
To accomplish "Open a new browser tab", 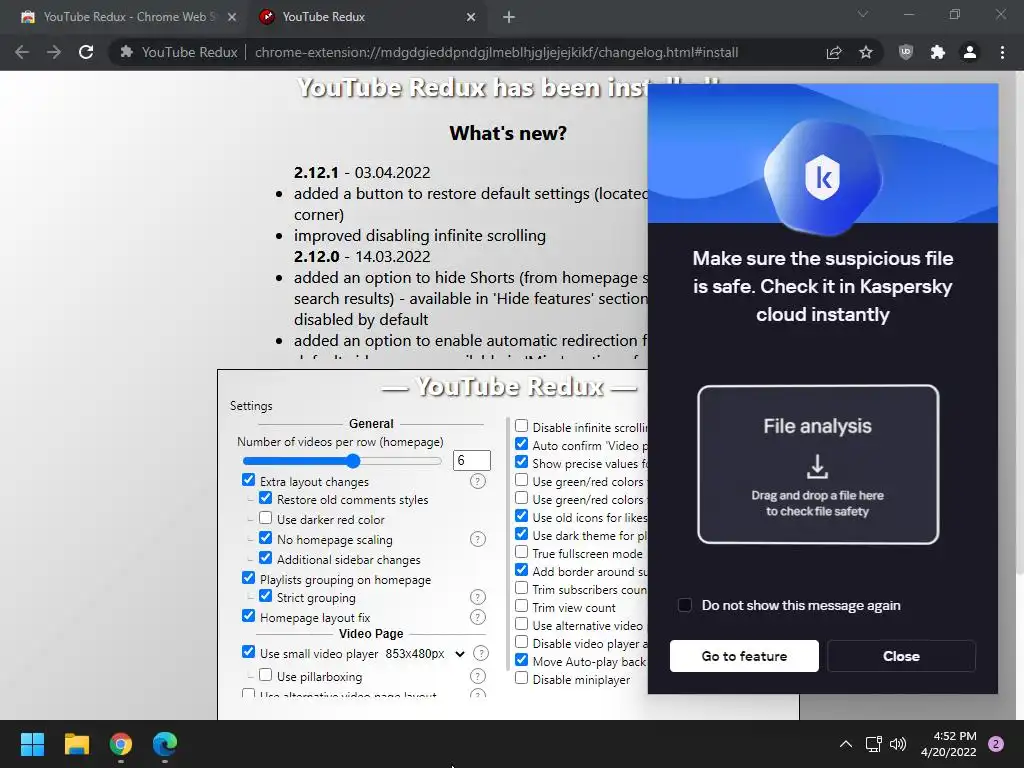I will pyautogui.click(x=509, y=17).
